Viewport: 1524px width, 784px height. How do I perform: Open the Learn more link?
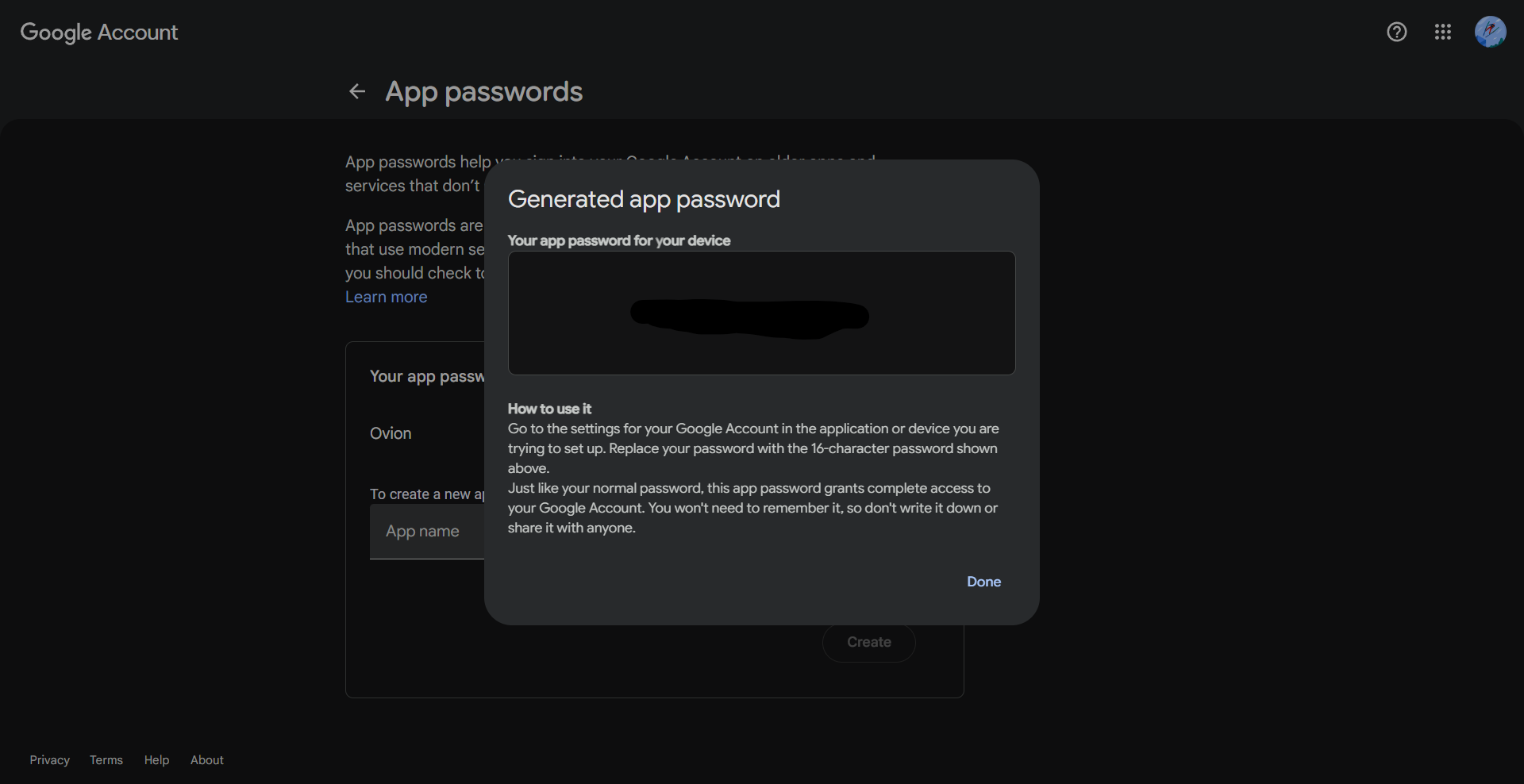point(386,297)
